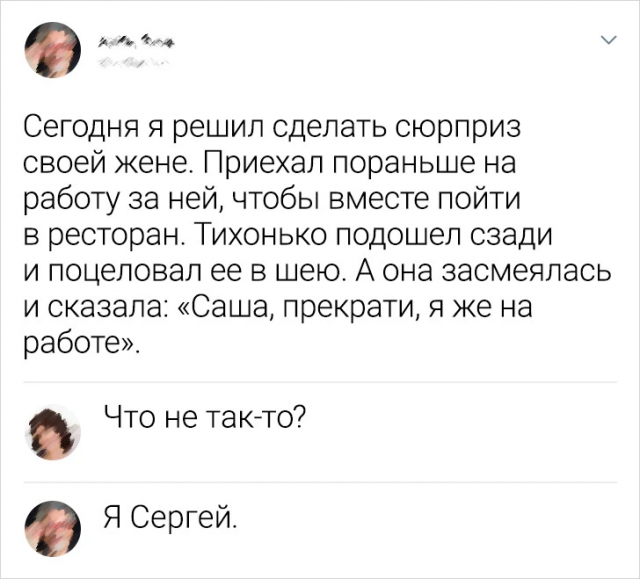Select the reply "Я Сергей."
This screenshot has width=640, height=579.
[170, 515]
